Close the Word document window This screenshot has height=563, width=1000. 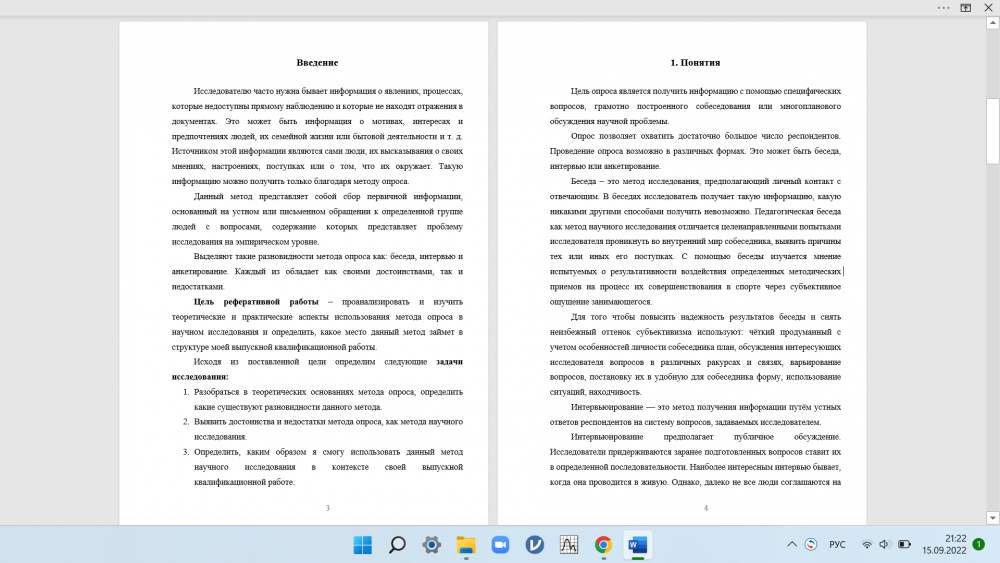point(988,7)
